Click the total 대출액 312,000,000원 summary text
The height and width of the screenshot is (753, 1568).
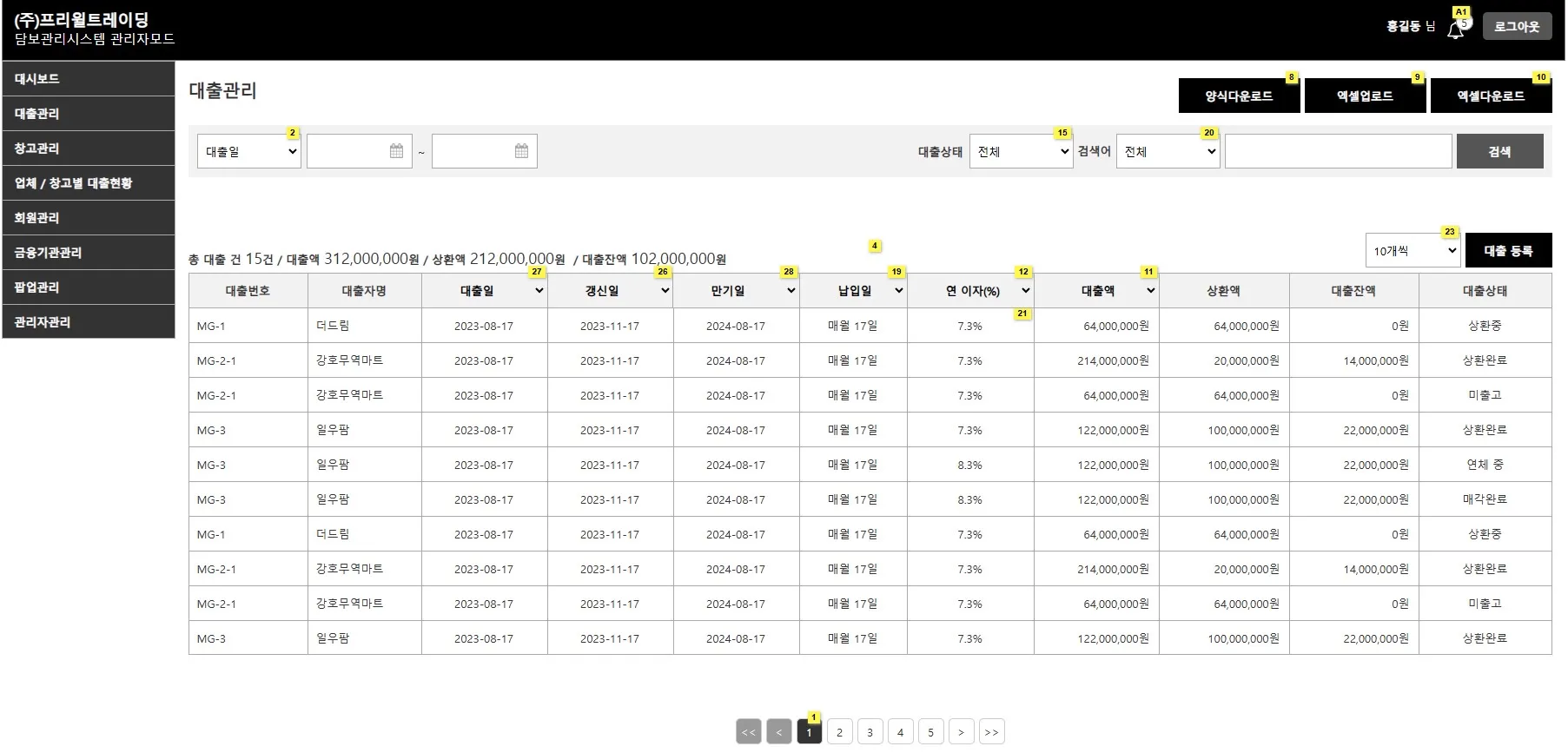pos(353,259)
